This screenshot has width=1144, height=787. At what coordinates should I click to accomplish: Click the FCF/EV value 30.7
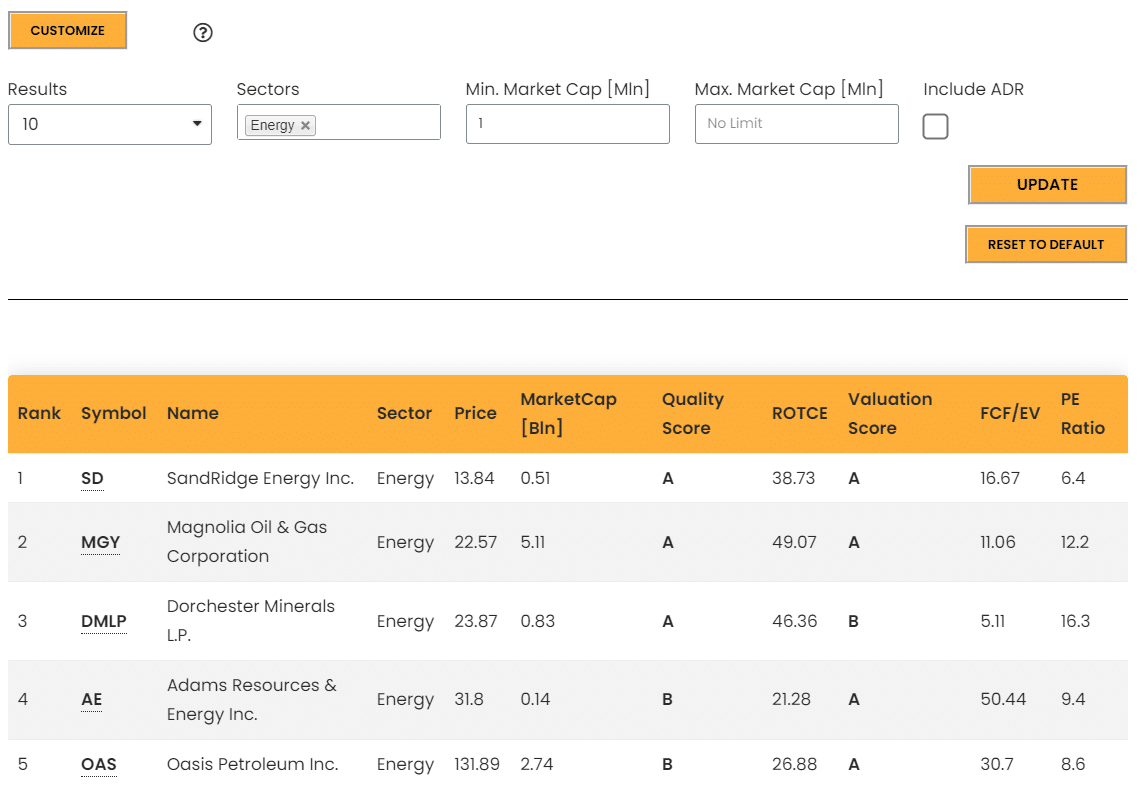(x=997, y=764)
